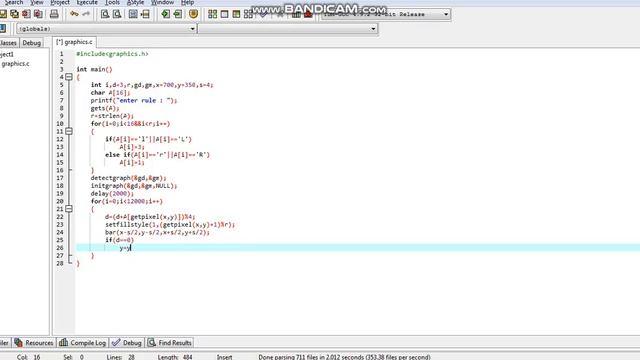Viewport: 640px width, 360px height.
Task: Click the Profile analysis chart icon
Action: (296, 14)
